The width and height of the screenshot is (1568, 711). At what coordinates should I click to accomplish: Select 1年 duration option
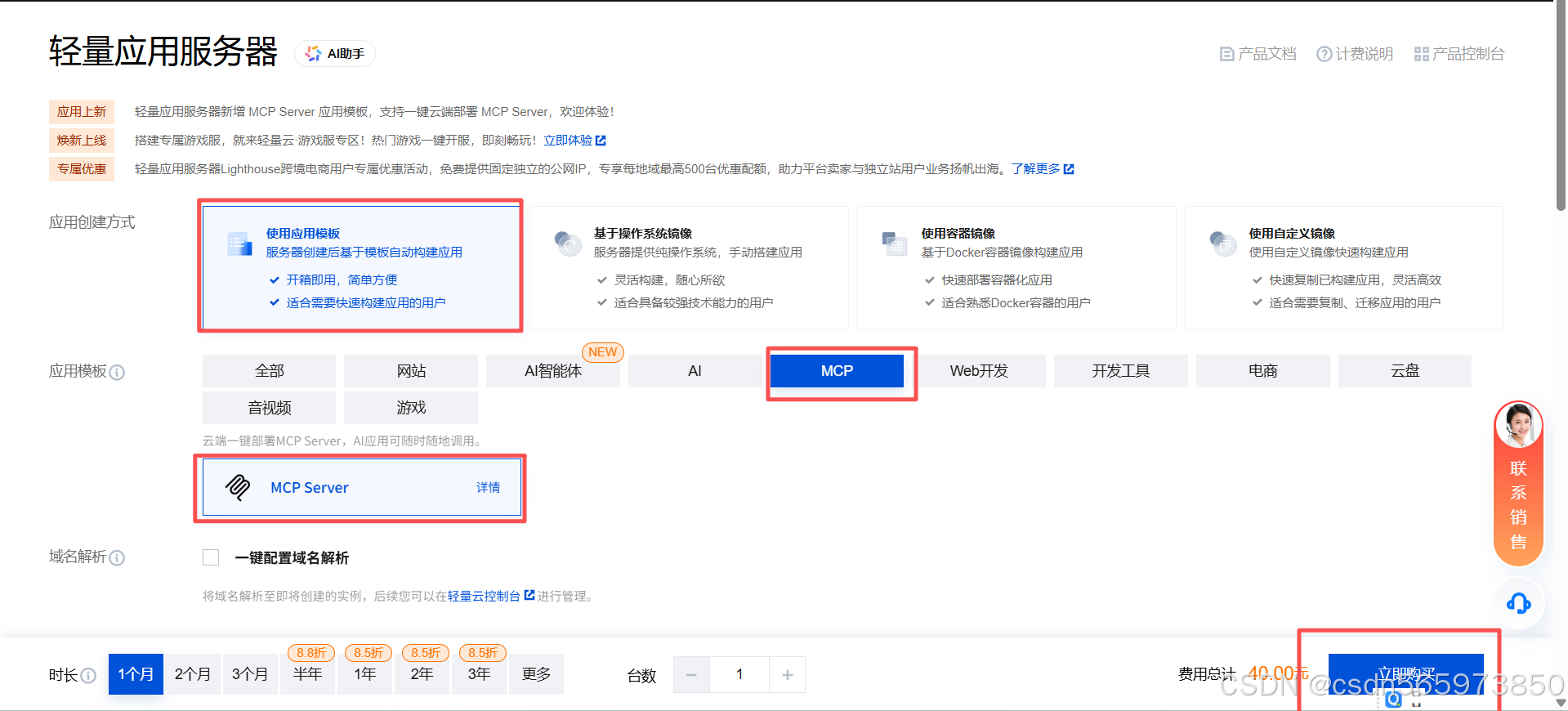[364, 674]
